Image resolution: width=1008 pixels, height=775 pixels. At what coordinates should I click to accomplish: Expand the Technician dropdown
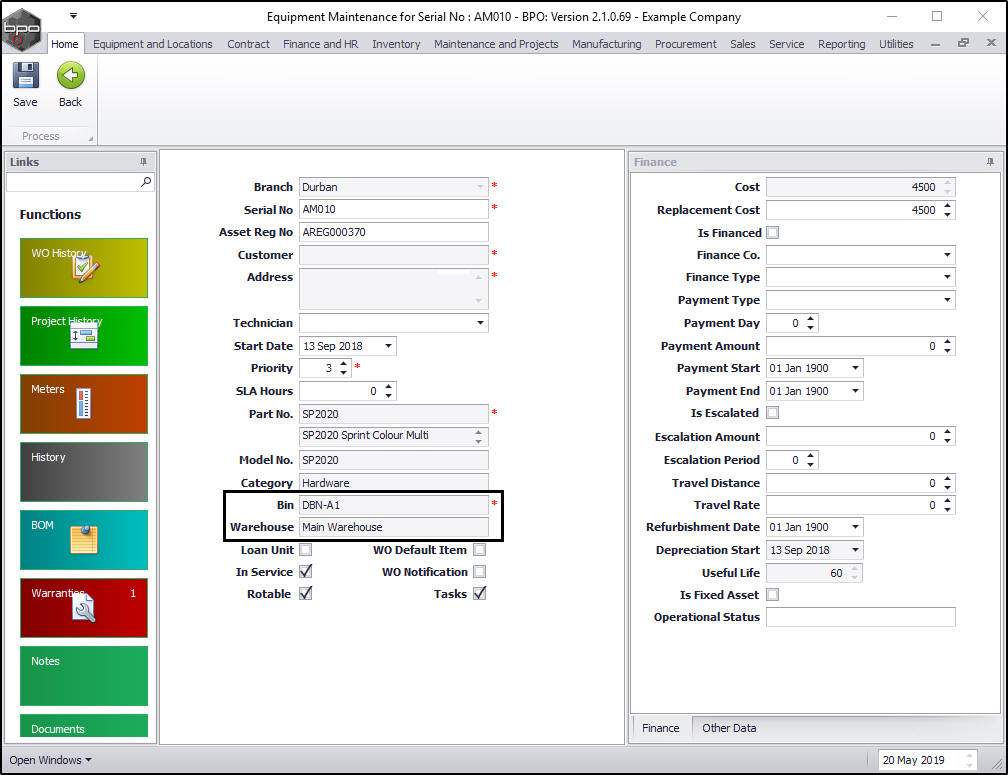pos(480,323)
